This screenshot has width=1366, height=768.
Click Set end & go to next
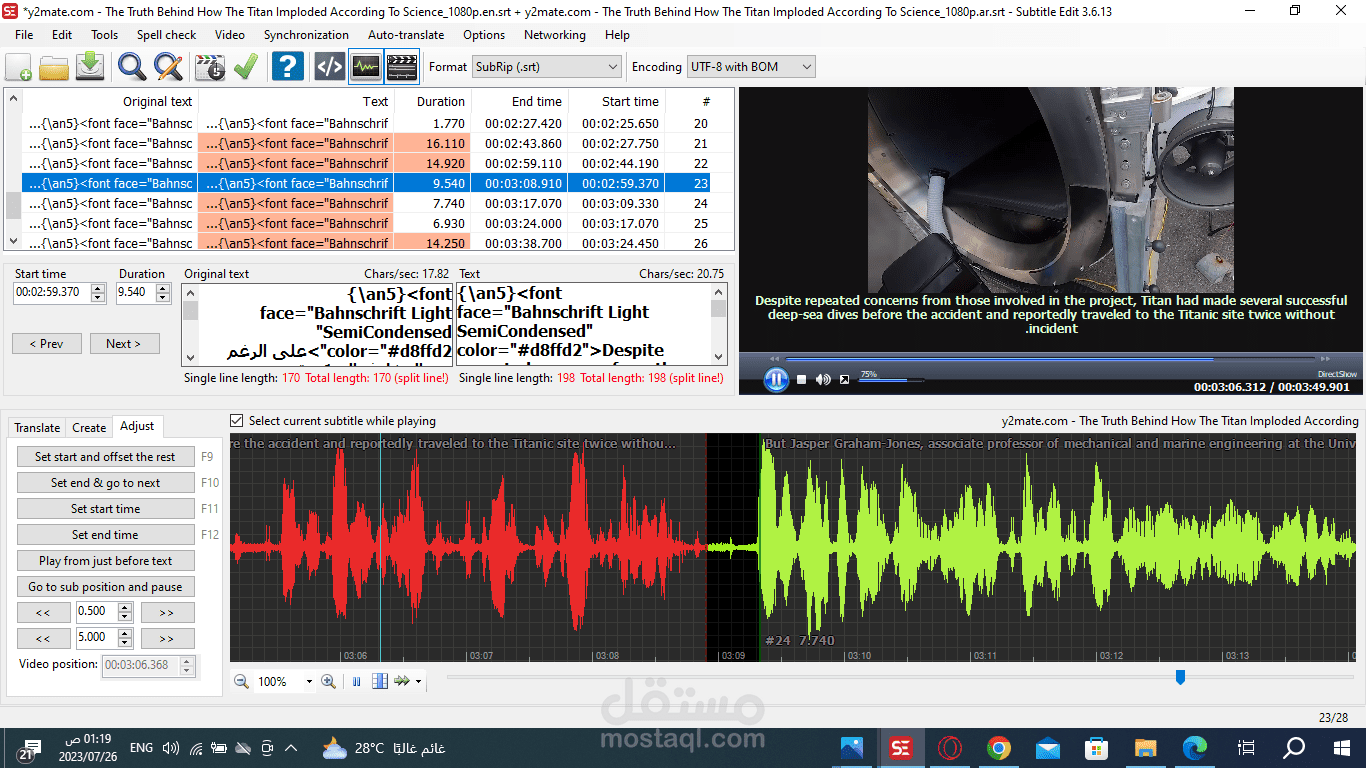pos(105,483)
